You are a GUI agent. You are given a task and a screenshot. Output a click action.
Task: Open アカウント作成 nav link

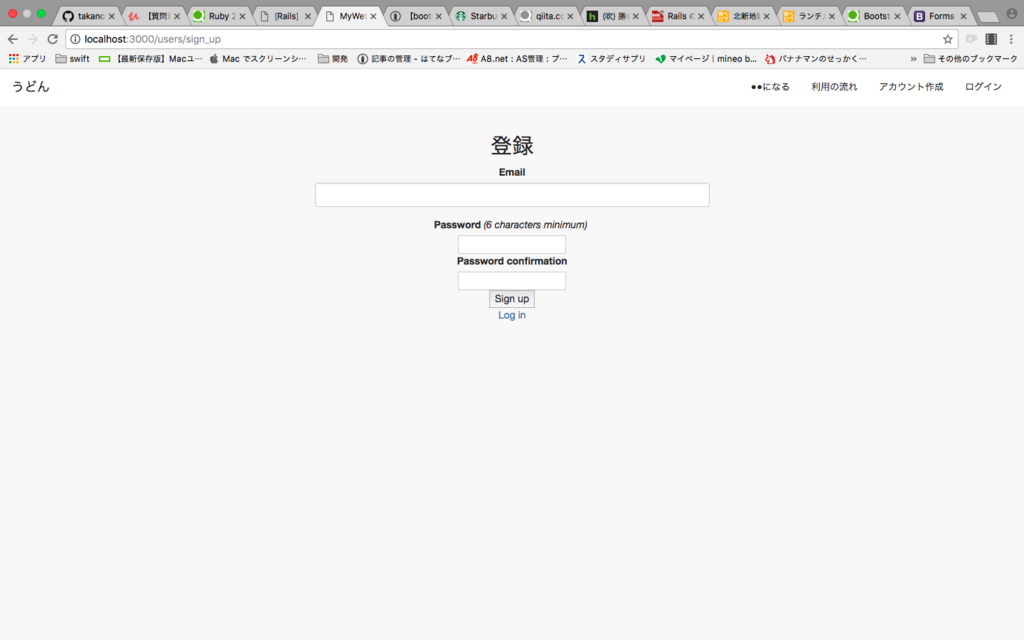911,87
